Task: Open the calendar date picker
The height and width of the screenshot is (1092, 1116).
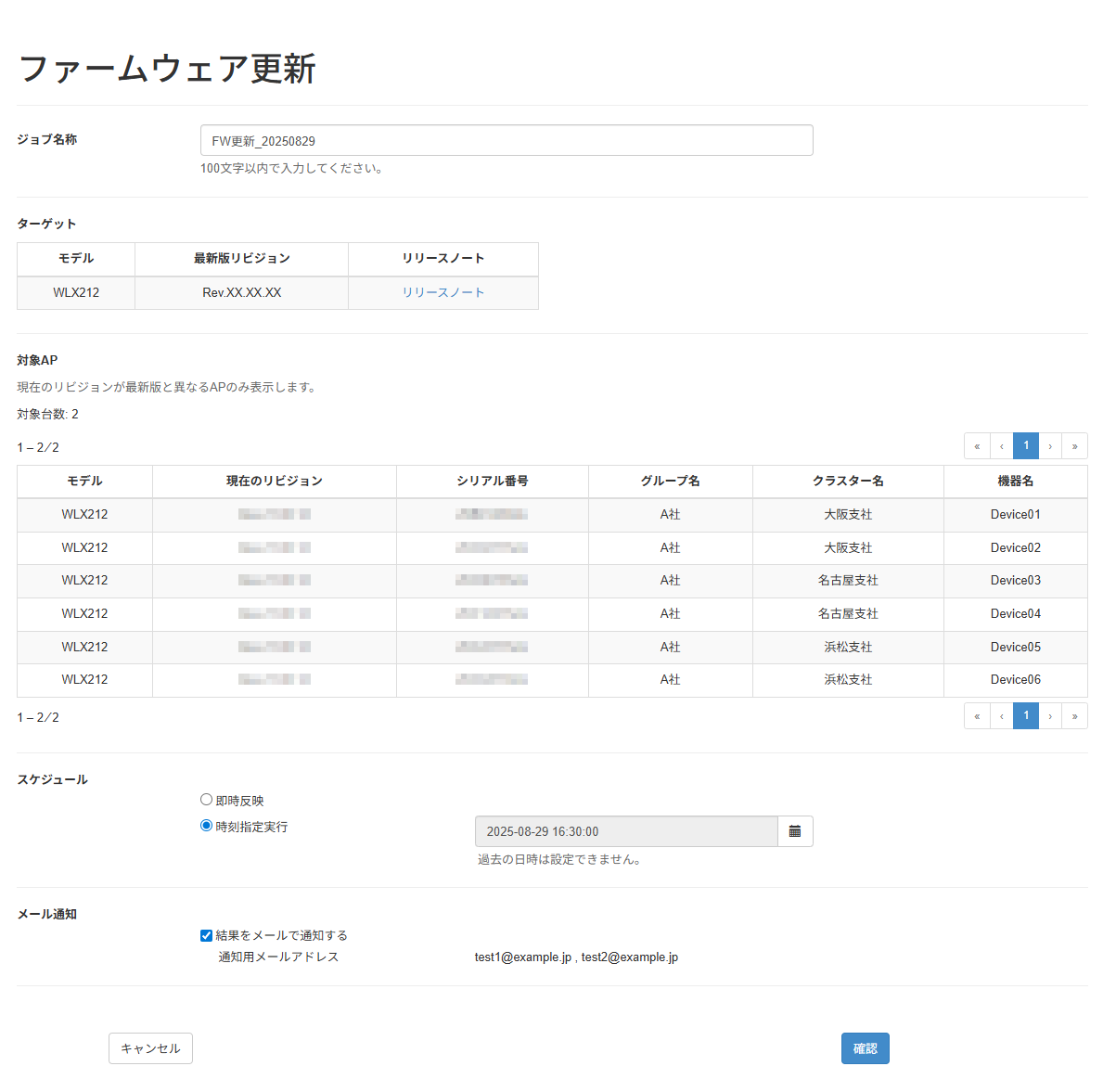Action: pos(794,831)
